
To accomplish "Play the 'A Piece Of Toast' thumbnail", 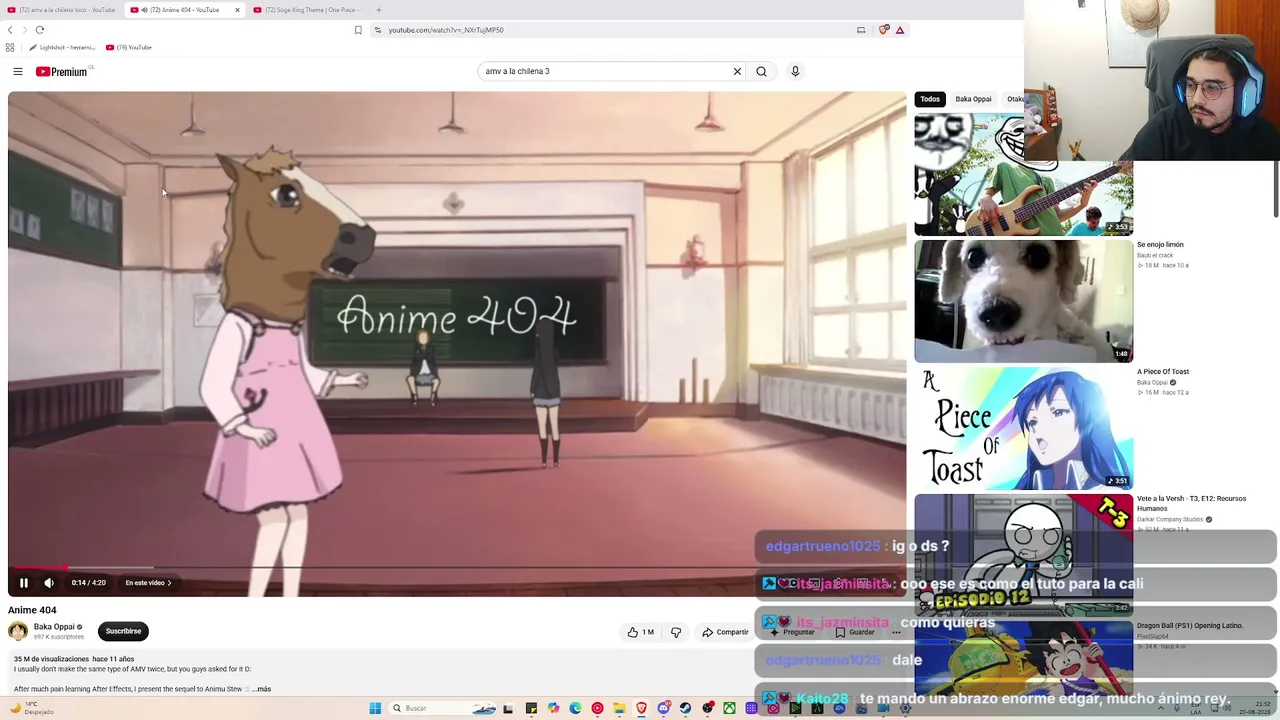I will coord(1023,427).
